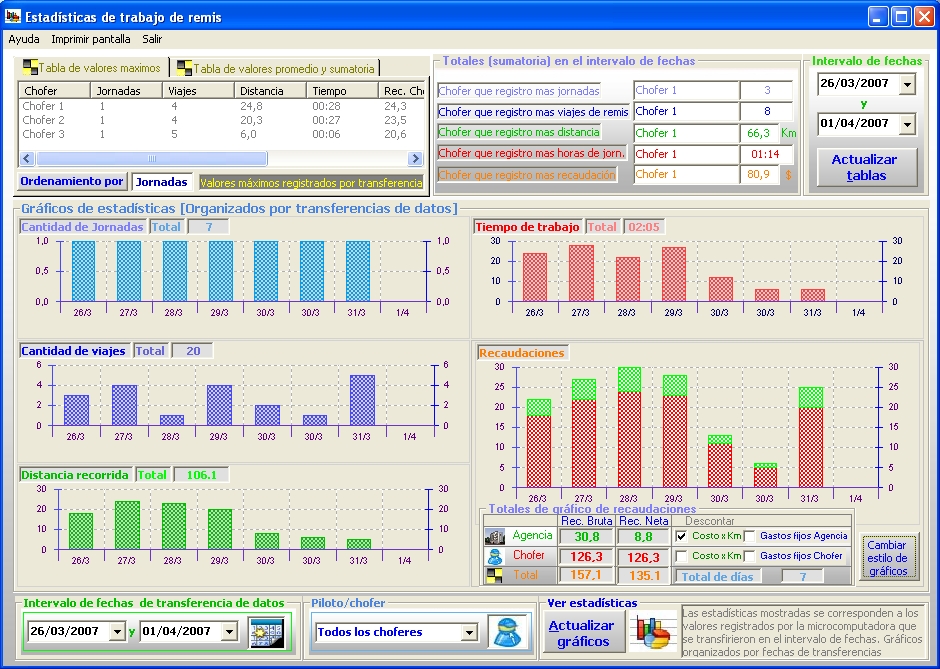Click the table's horizontal scrollbar thumb
Viewport: 940px width, 669px height.
(152, 159)
